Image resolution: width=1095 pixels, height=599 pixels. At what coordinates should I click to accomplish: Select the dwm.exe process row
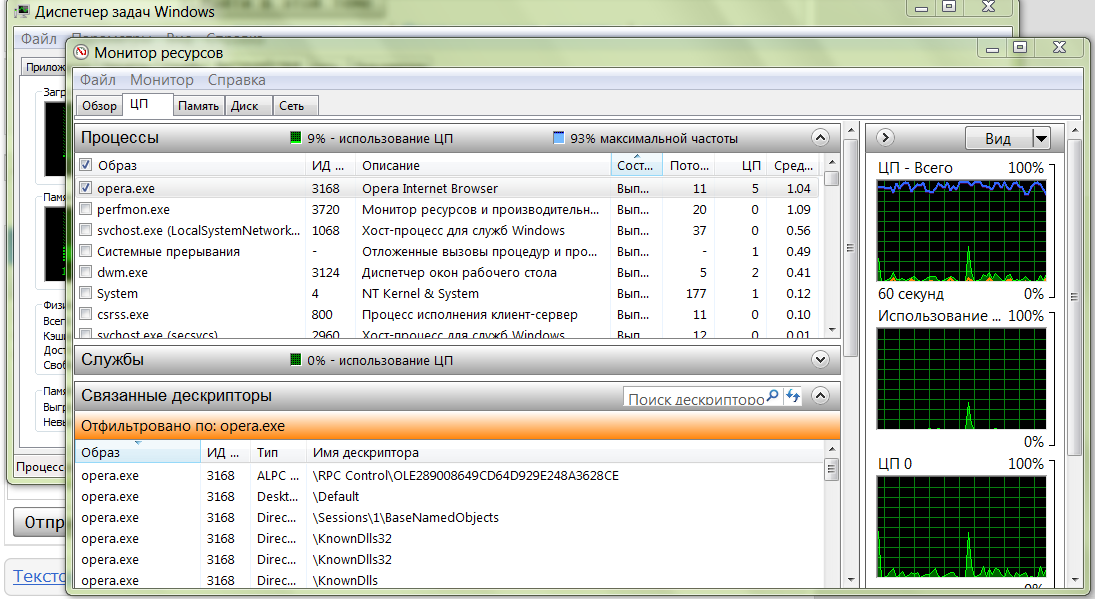[449, 272]
